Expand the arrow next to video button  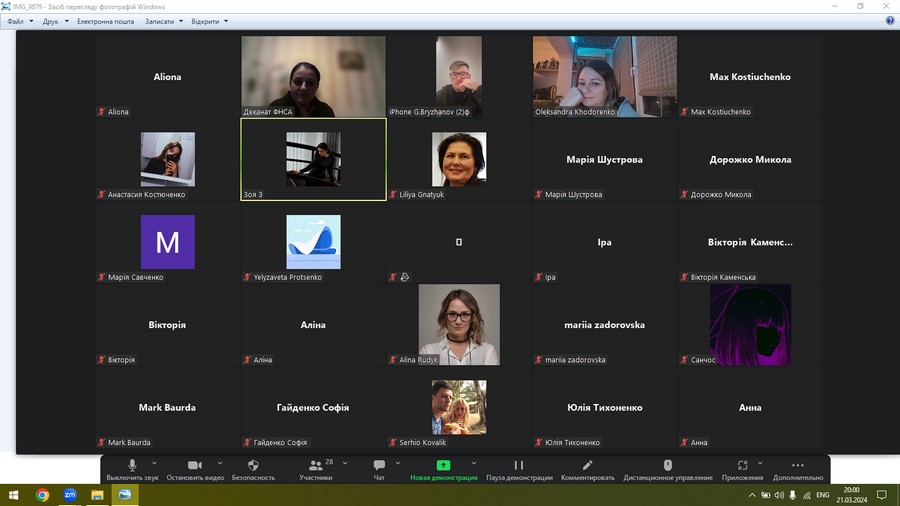(217, 463)
